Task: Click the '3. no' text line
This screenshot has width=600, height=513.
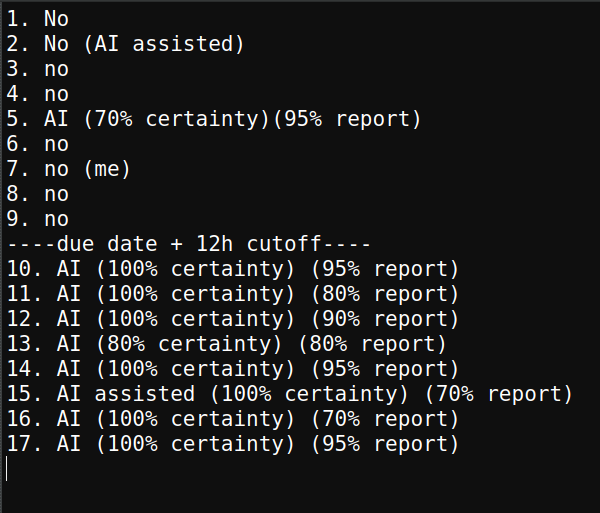Action: point(38,69)
